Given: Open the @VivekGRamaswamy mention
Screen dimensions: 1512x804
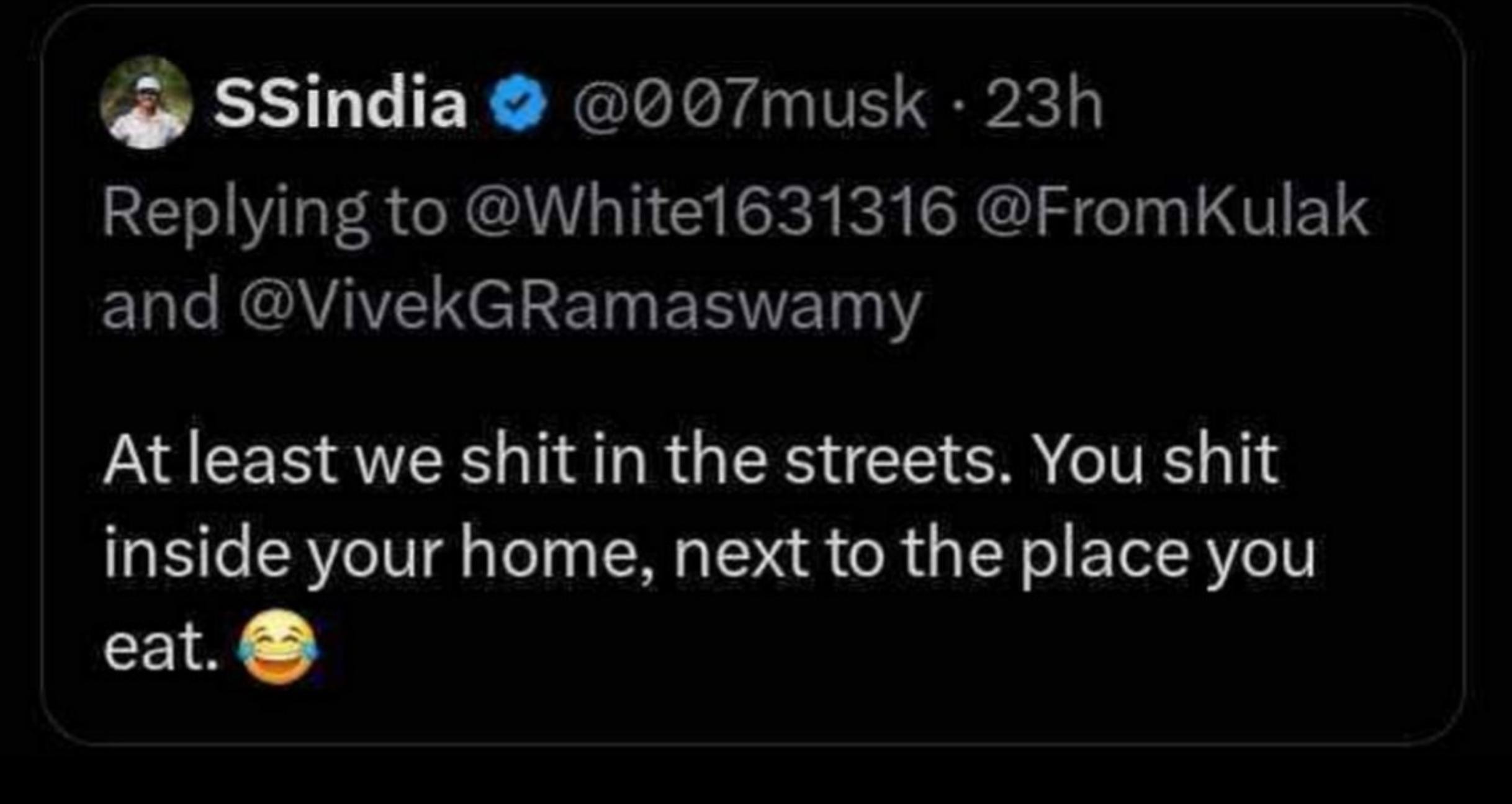Looking at the screenshot, I should (x=580, y=306).
